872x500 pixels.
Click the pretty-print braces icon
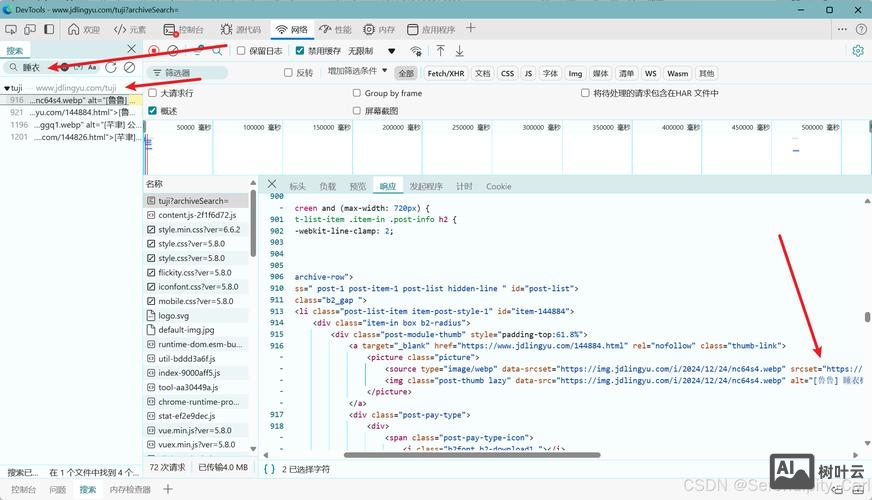click(x=269, y=468)
